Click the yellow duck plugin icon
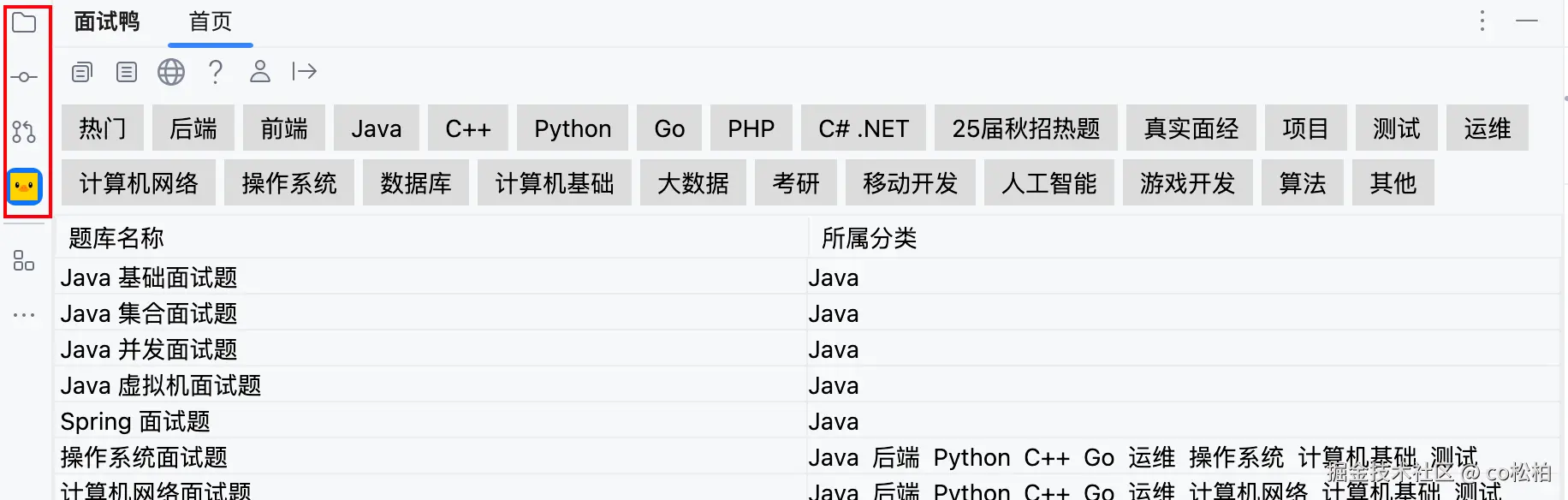The image size is (1568, 500). tap(24, 186)
